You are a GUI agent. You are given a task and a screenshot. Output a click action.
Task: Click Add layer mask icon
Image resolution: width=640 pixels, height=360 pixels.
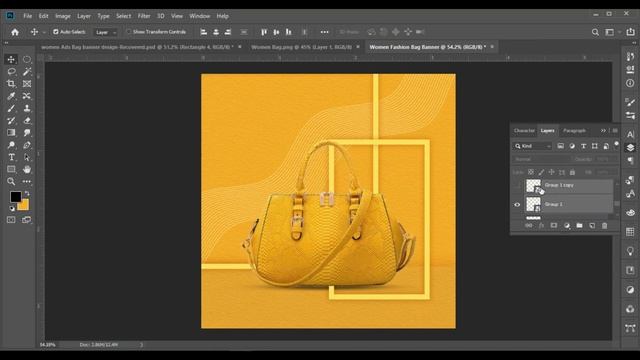(x=554, y=225)
